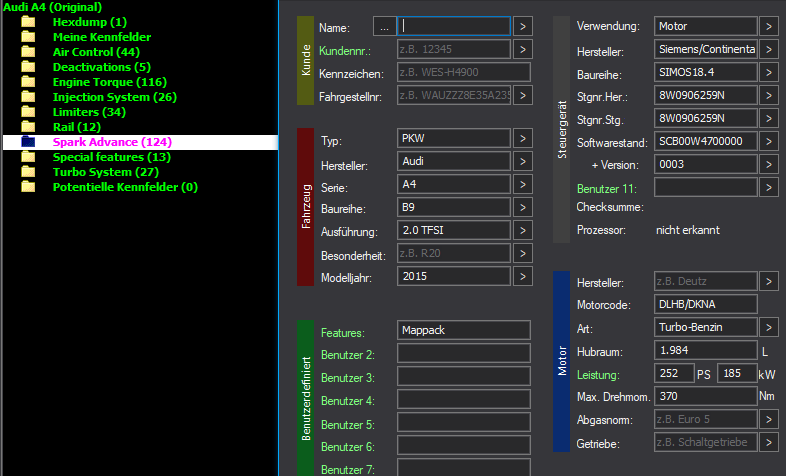Click the folder icon beside Air Control
786x476 pixels.
[29, 52]
